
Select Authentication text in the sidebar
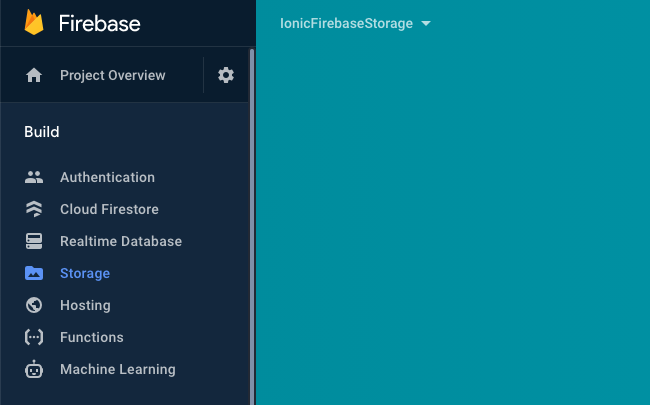107,178
